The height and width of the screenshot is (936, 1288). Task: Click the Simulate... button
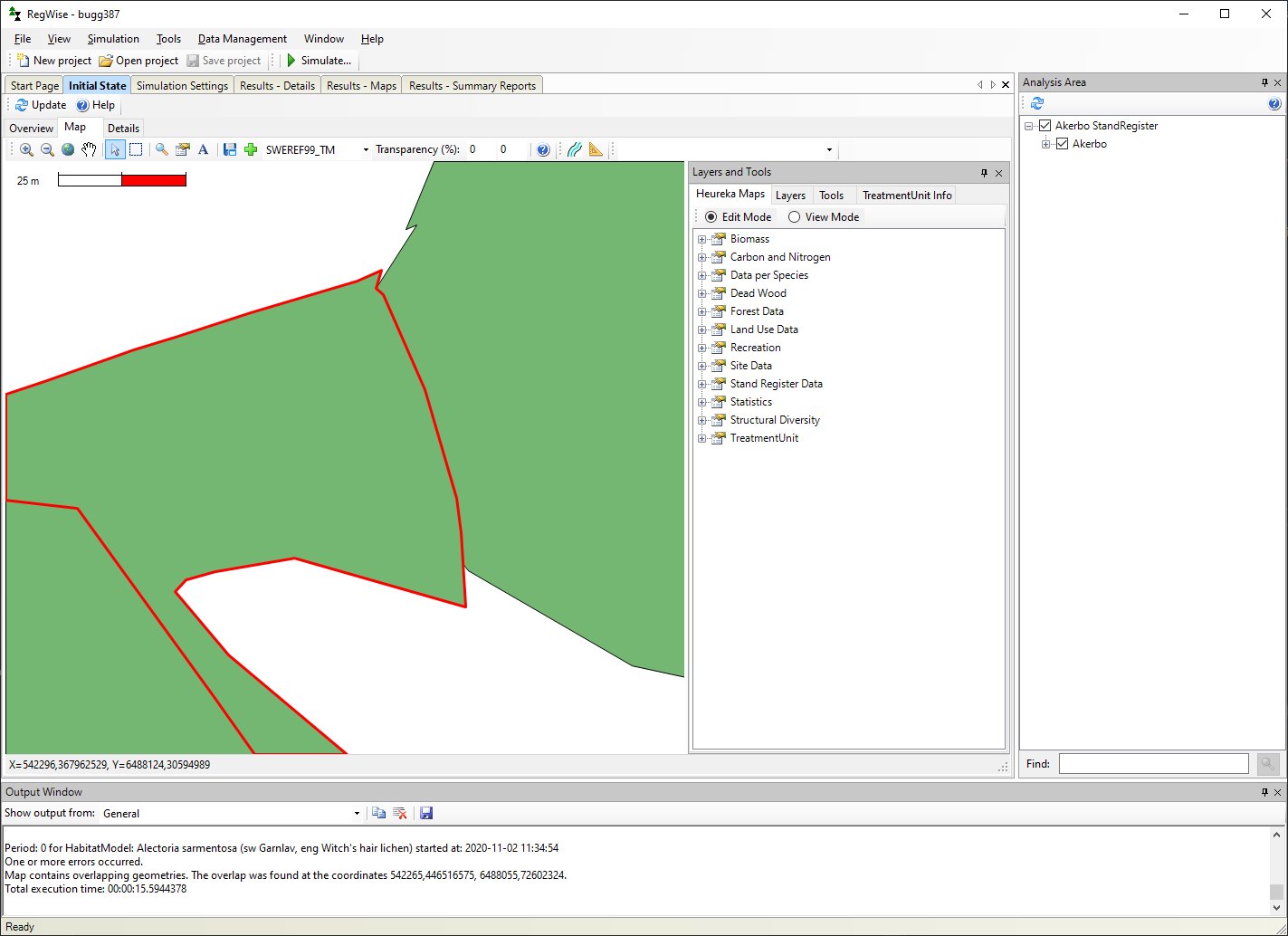point(318,61)
